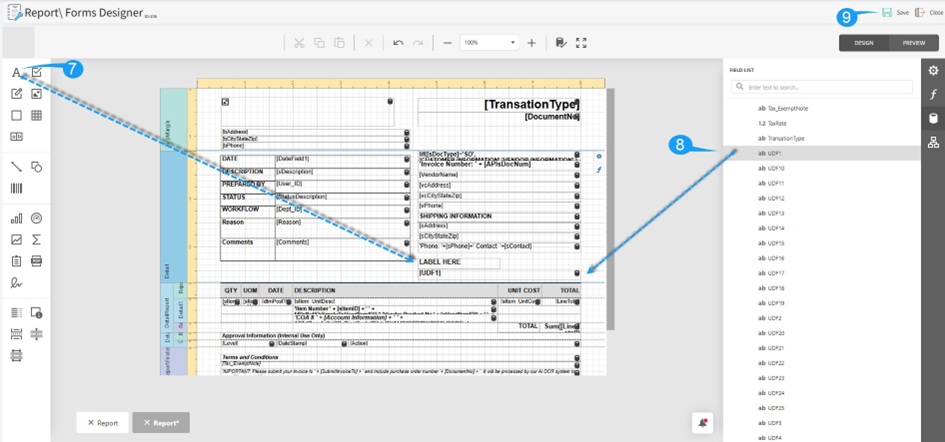Select the Table control tool
The image size is (945, 442).
pos(37,116)
